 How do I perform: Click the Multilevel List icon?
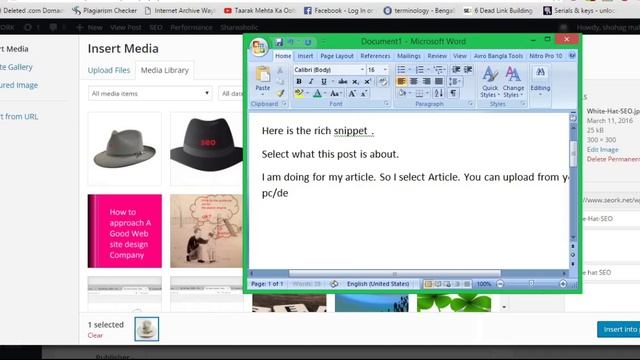click(438, 70)
